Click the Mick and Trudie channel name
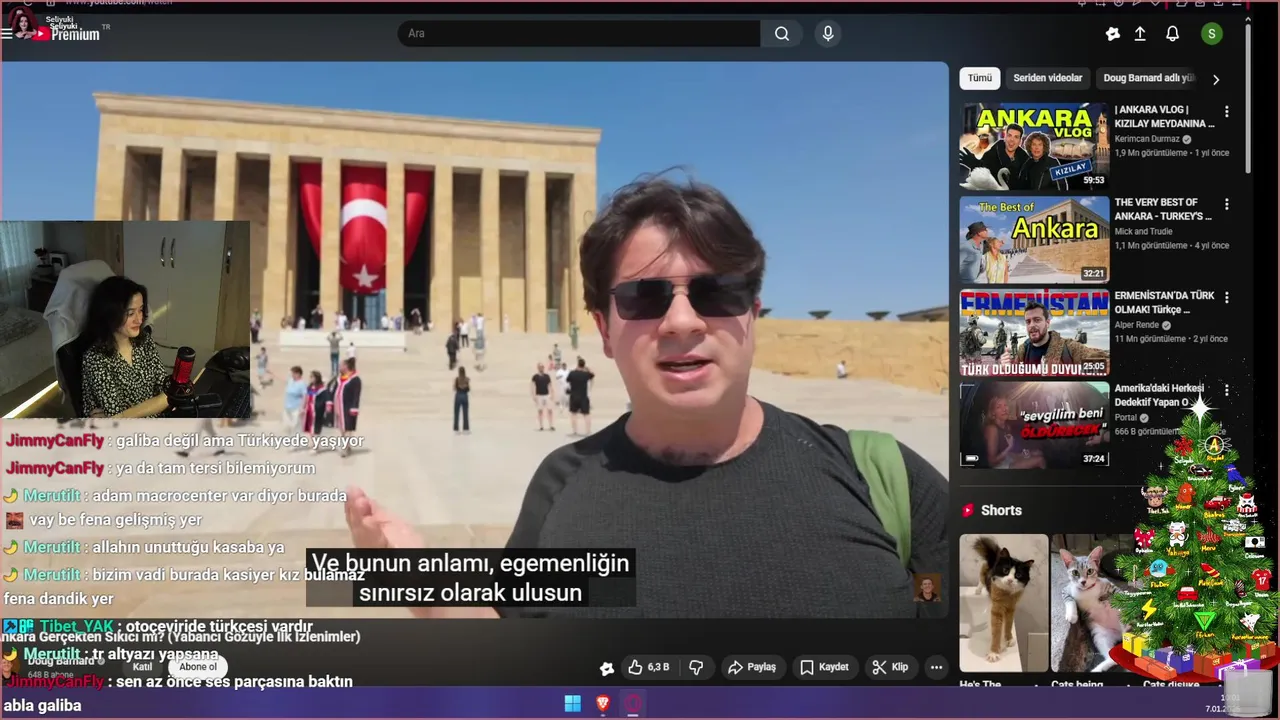The image size is (1280, 720). [x=1146, y=232]
